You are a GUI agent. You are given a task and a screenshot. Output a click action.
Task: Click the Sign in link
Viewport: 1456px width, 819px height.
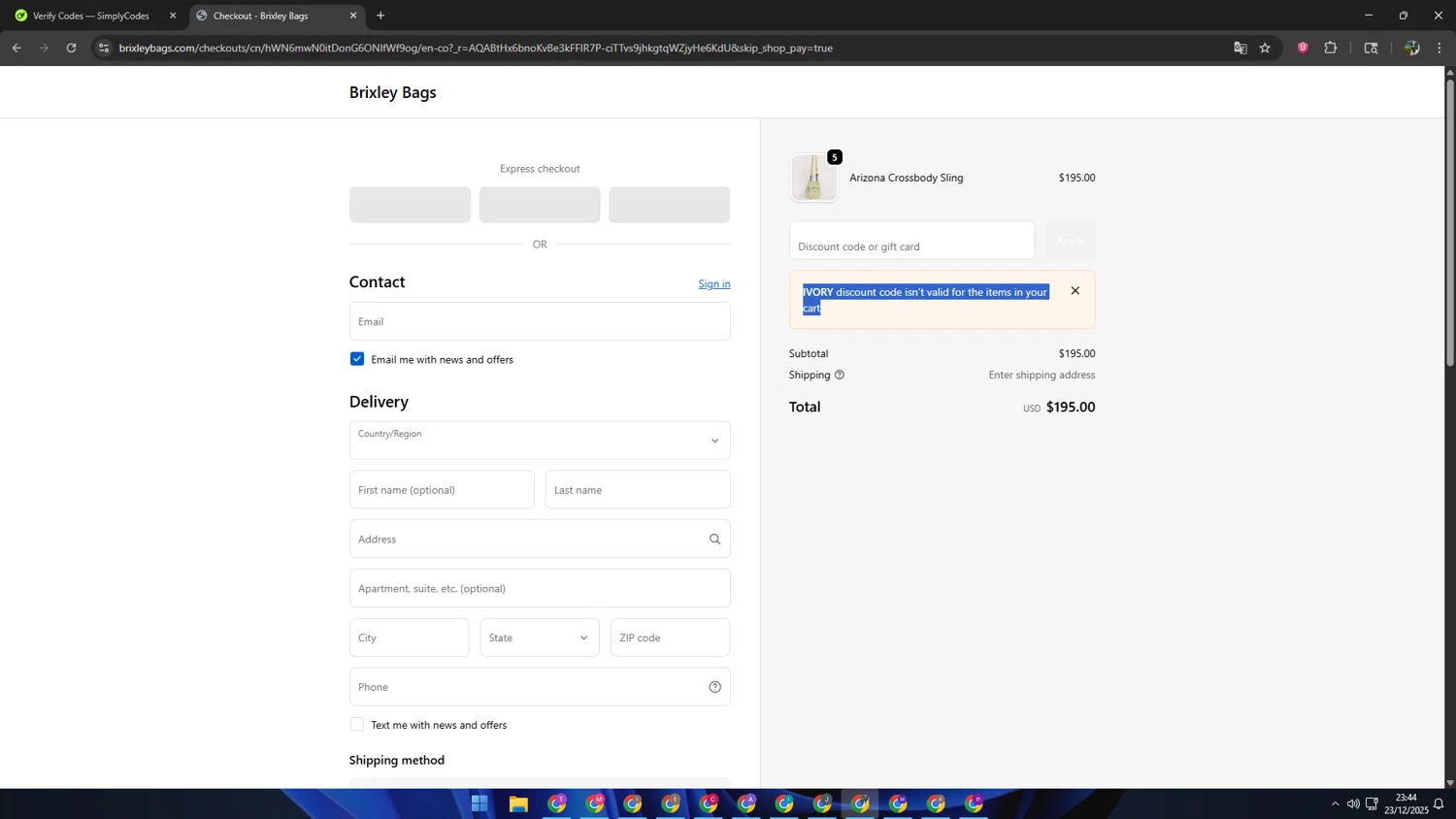[714, 283]
